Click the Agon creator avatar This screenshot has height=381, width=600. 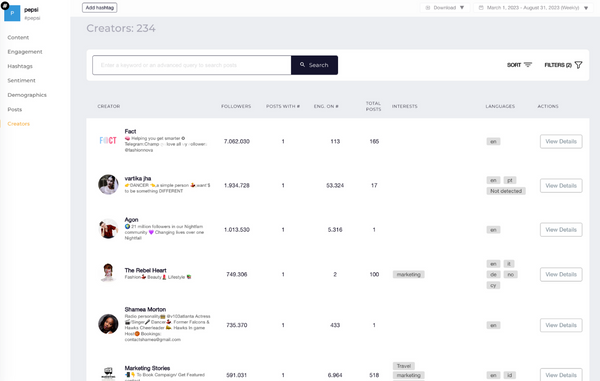pyautogui.click(x=108, y=229)
